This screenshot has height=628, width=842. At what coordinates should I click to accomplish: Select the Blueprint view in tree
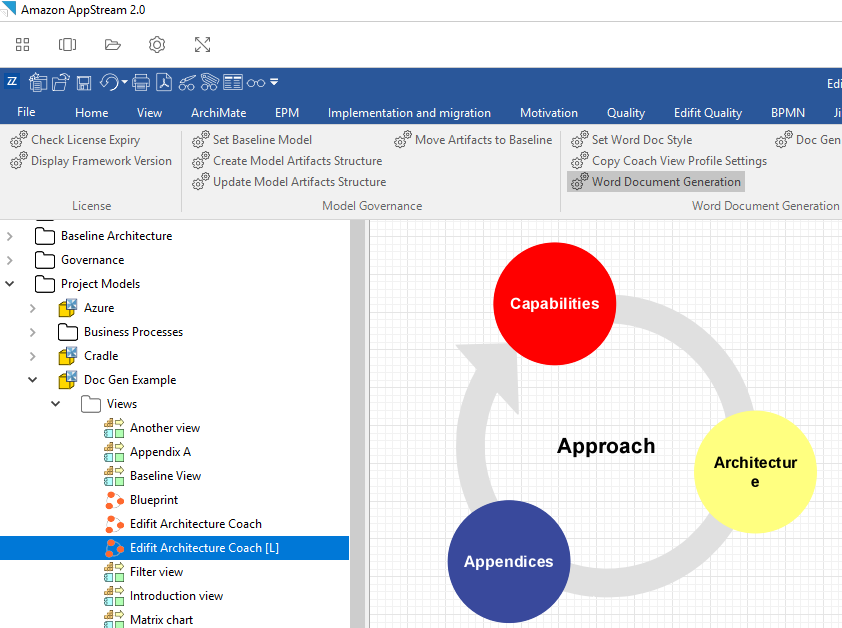pos(154,500)
